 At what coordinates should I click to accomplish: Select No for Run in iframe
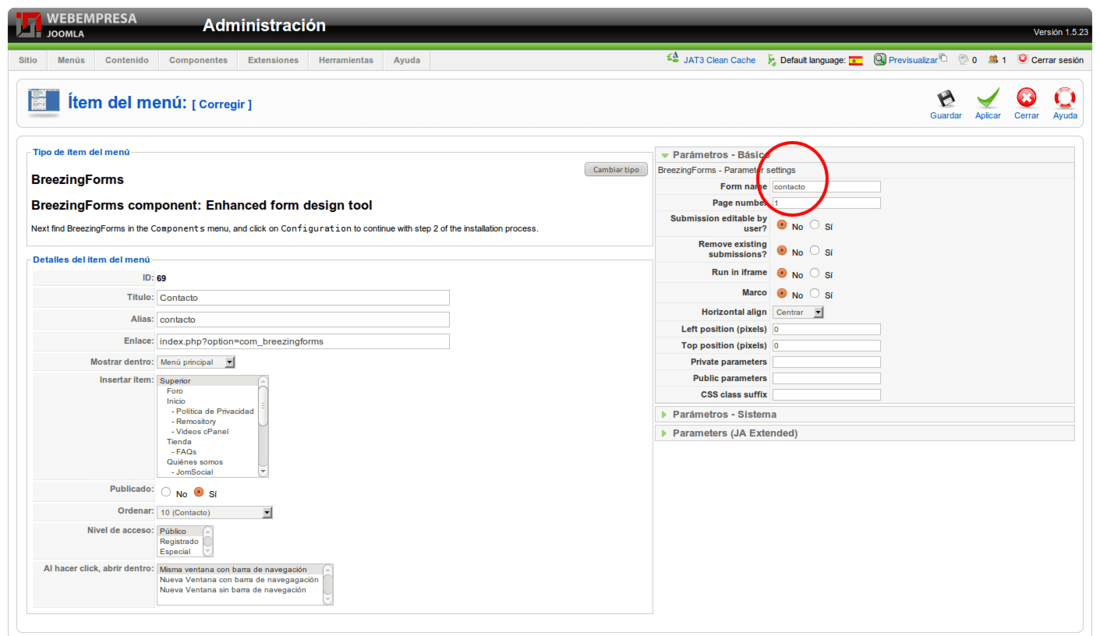point(782,273)
